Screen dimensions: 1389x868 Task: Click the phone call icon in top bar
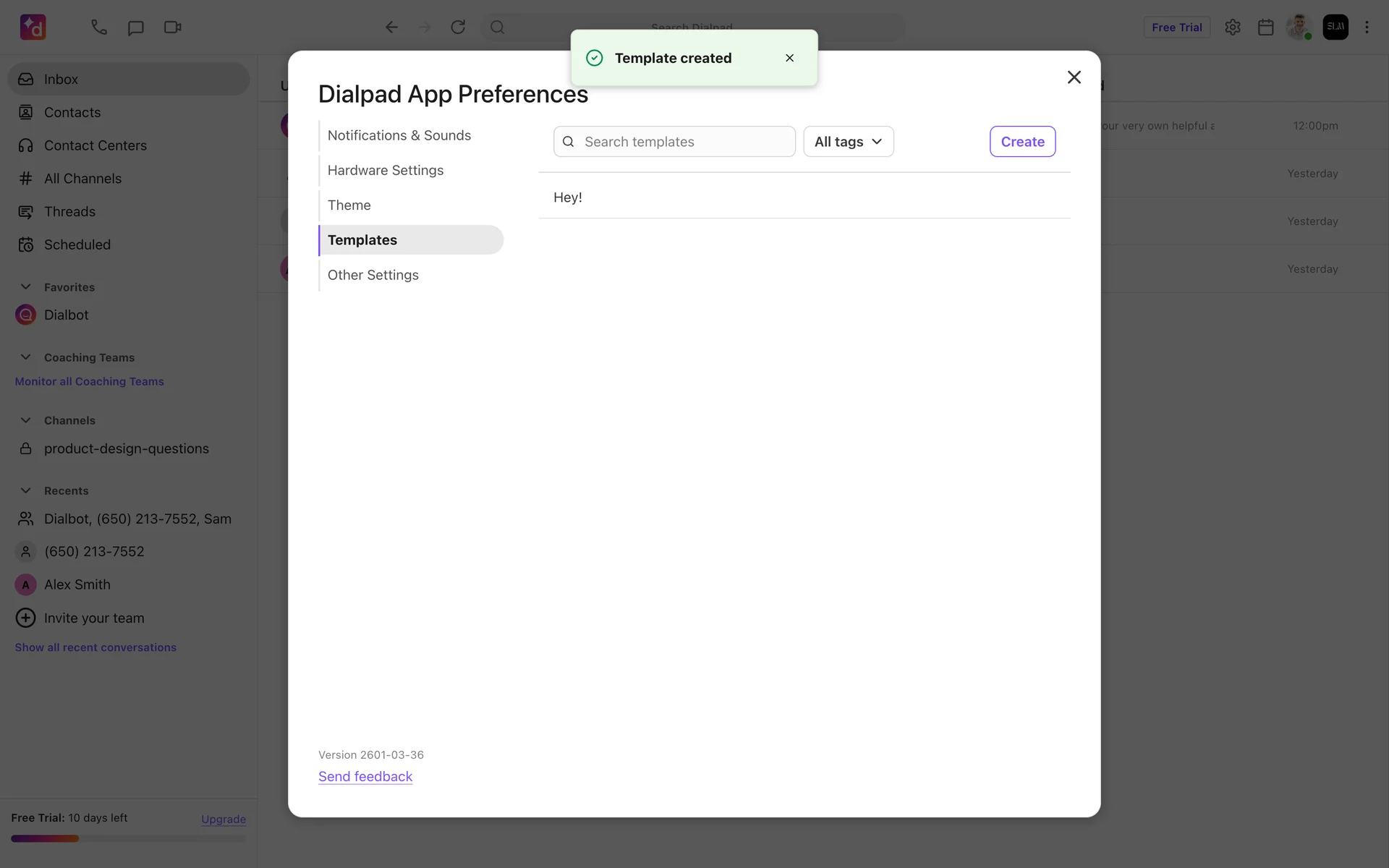(99, 27)
